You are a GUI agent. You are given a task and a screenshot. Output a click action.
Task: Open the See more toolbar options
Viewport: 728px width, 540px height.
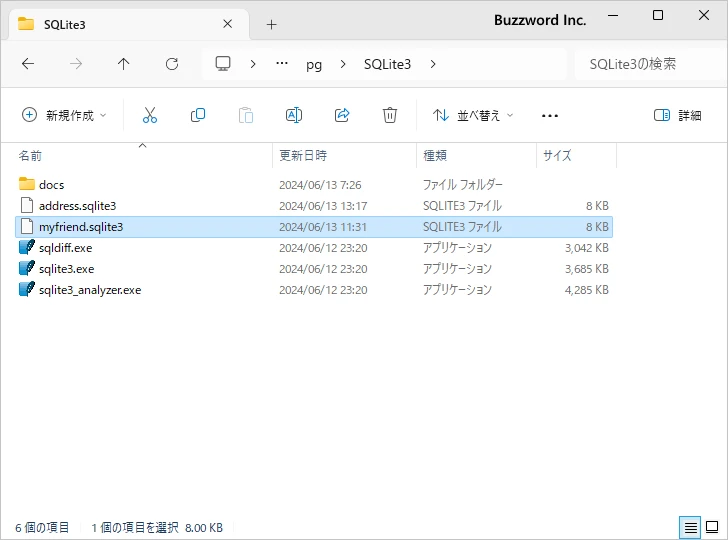(550, 116)
